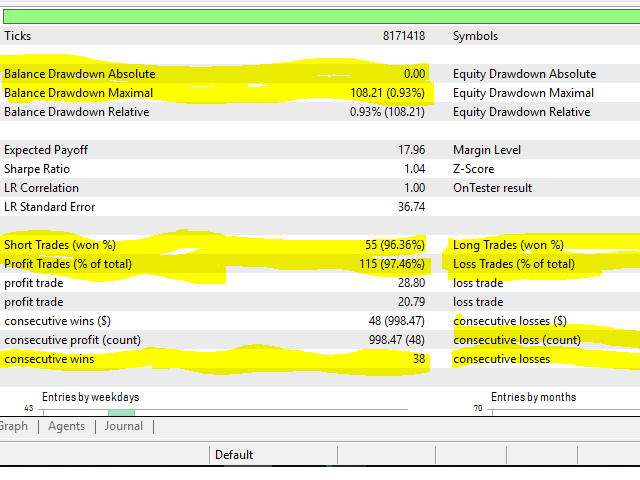Viewport: 640px width, 480px height.
Task: Click Loss Trades (% of total) label
Action: coord(514,264)
